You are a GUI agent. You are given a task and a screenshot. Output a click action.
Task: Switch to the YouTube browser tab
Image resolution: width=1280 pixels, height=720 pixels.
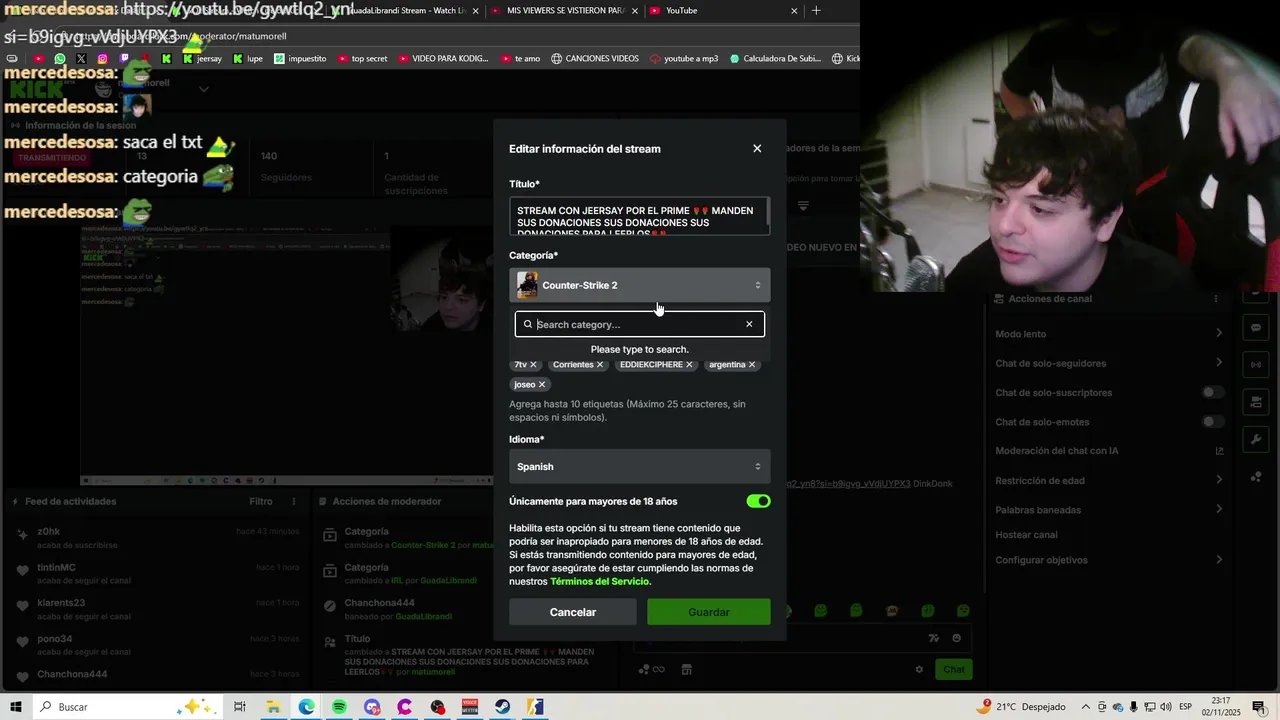pos(724,11)
